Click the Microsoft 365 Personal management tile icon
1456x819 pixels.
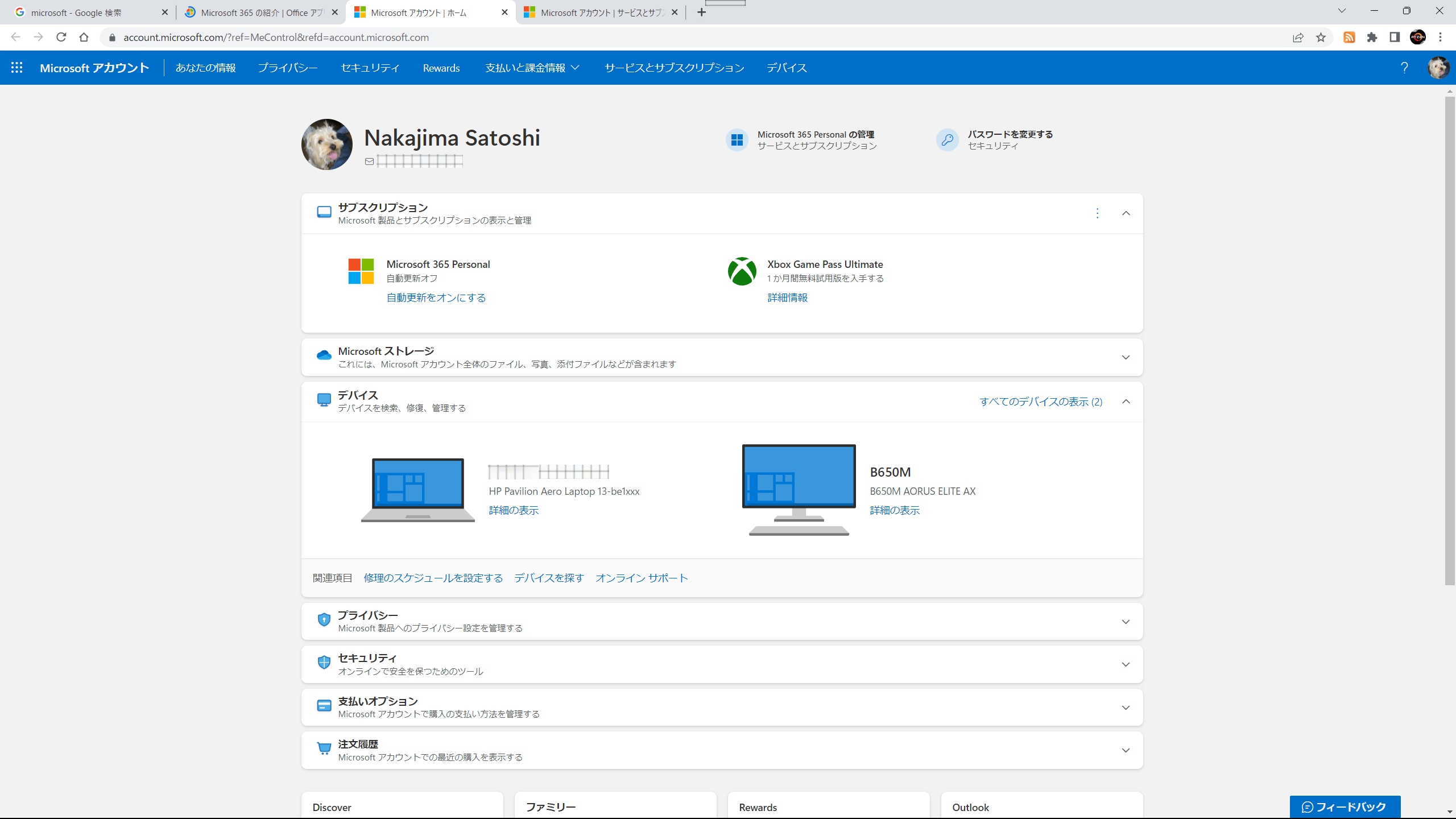coord(737,140)
